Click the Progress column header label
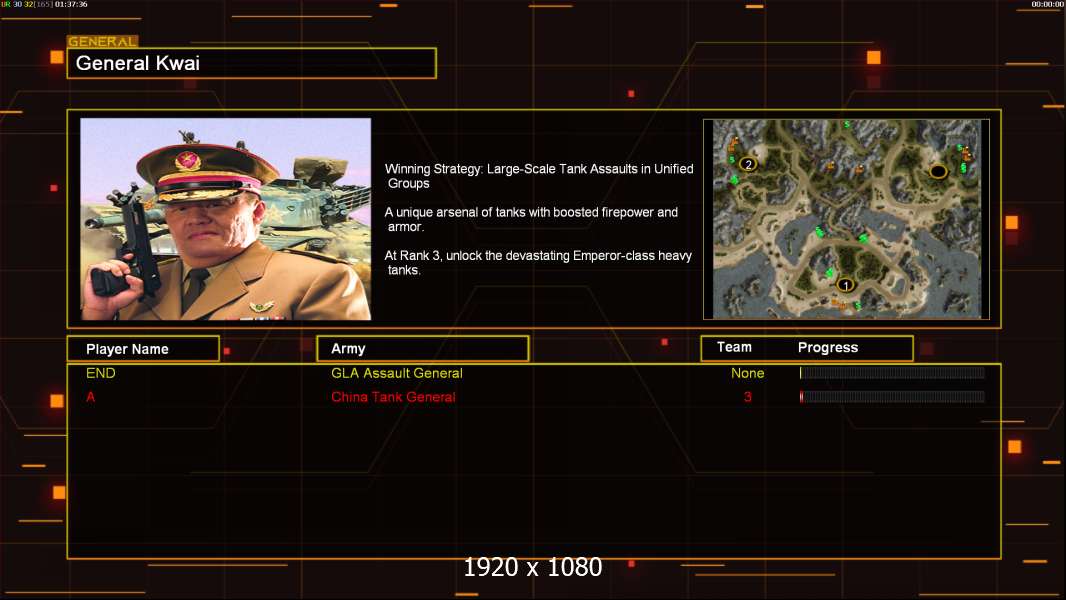Image resolution: width=1066 pixels, height=600 pixels. tap(827, 347)
